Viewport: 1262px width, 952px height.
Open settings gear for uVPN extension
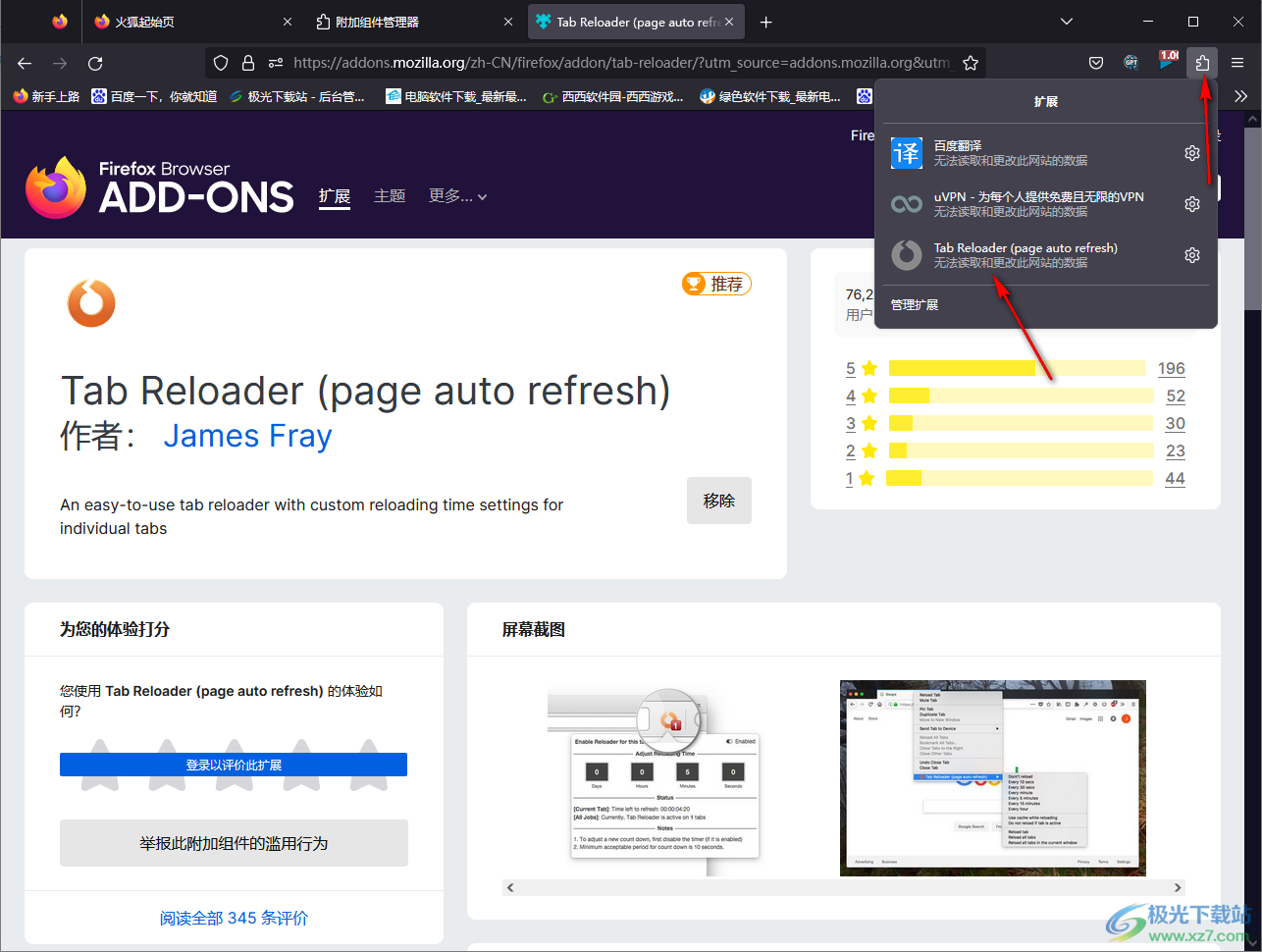click(1192, 204)
